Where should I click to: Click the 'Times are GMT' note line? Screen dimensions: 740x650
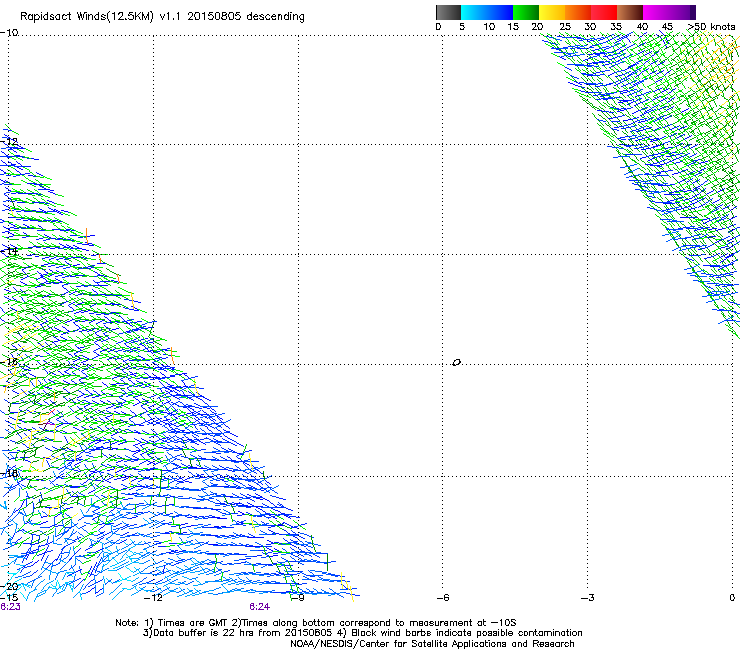click(x=316, y=623)
